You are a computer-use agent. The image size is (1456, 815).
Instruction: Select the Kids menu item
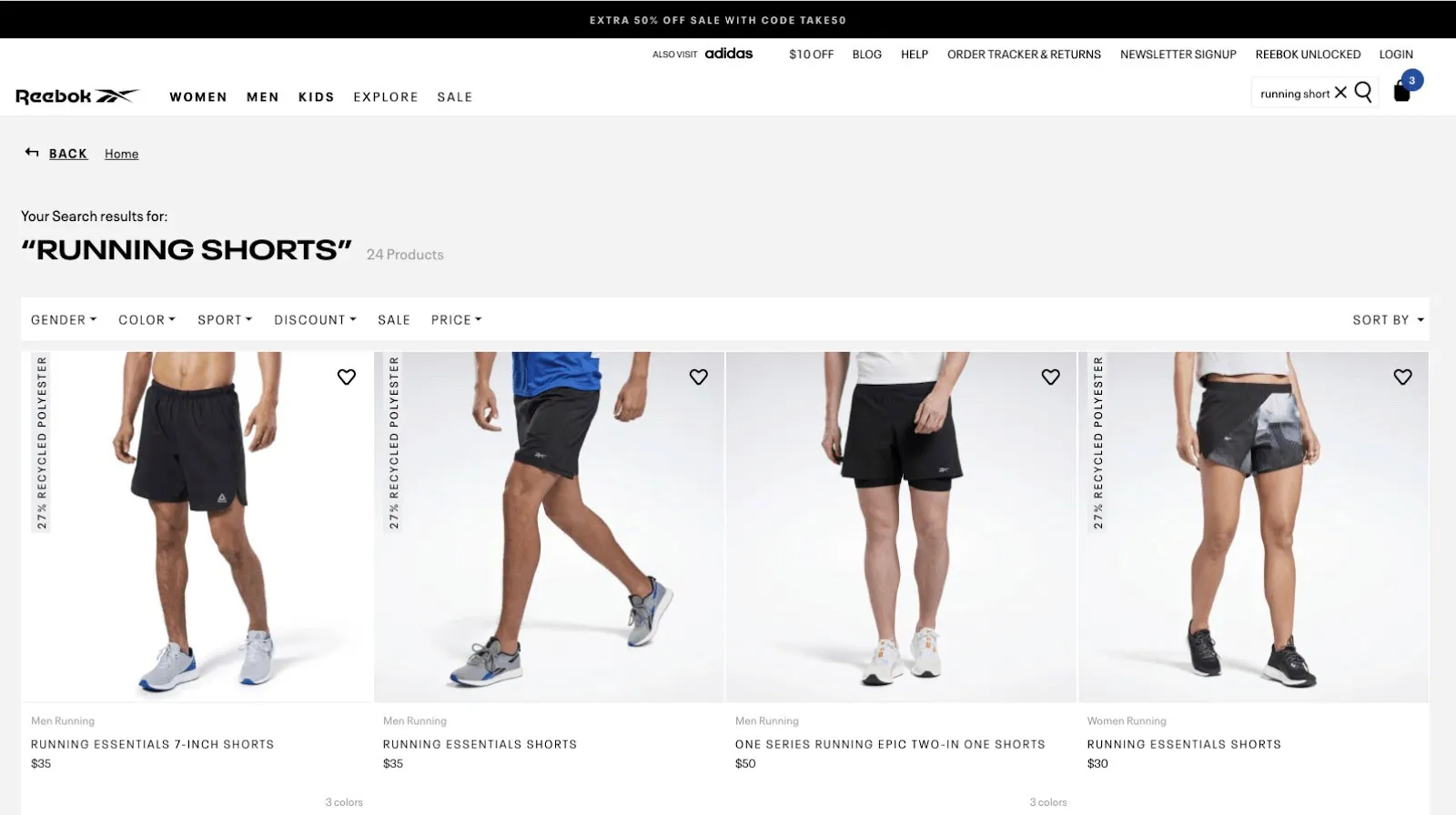[317, 97]
